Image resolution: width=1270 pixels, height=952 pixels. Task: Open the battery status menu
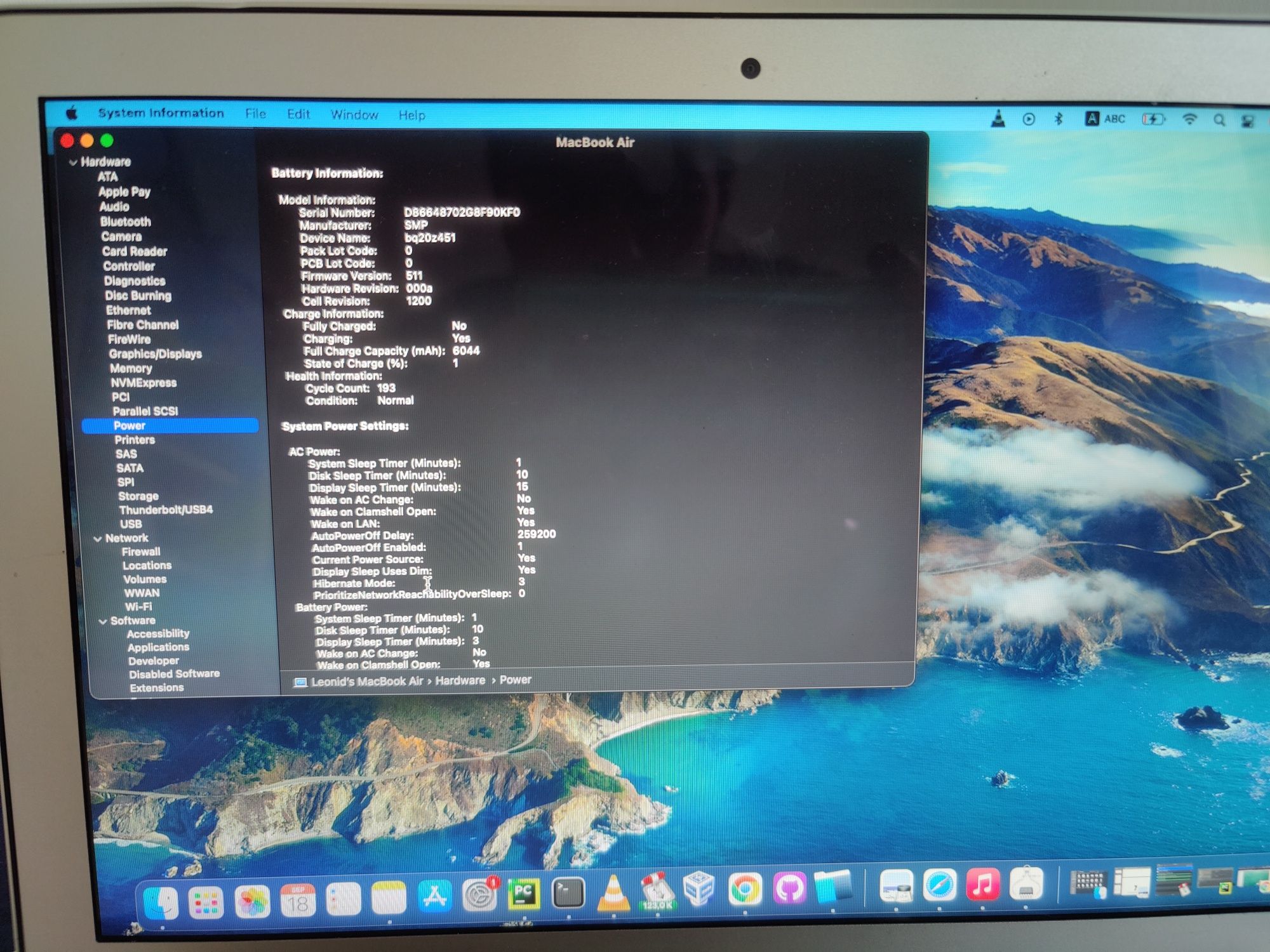tap(1154, 119)
